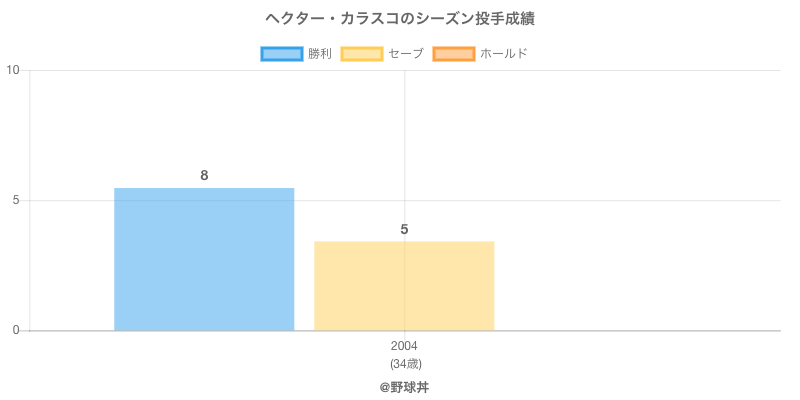
Task: Click the yellow セーブ legend color box
Action: [x=361, y=53]
